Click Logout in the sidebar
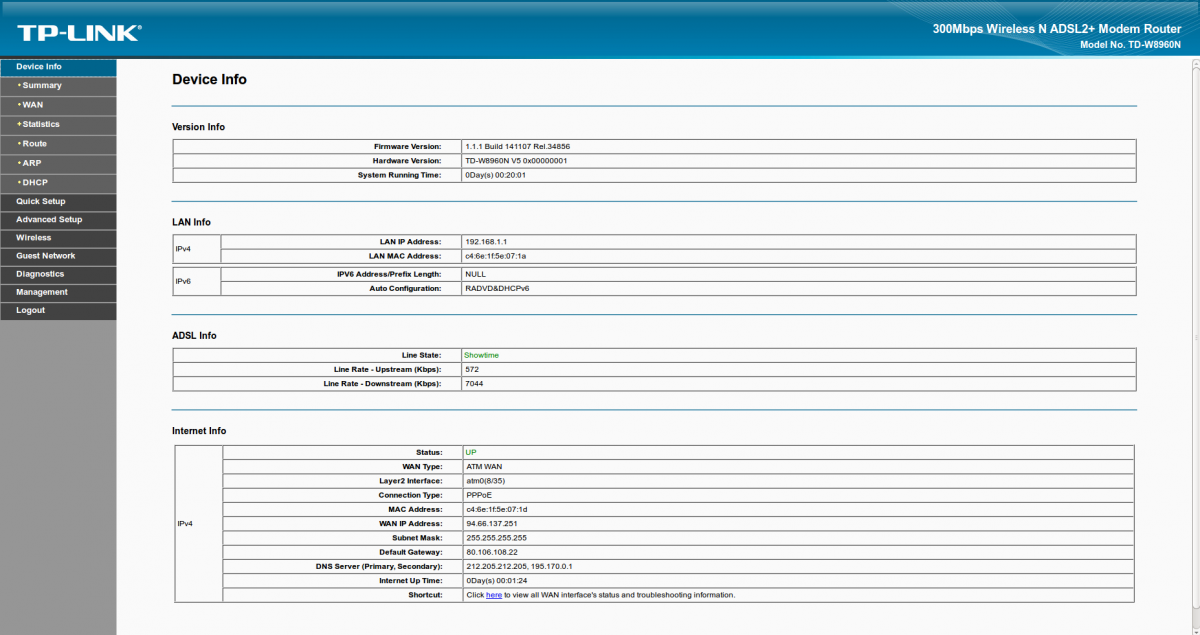This screenshot has width=1200, height=635. point(58,310)
